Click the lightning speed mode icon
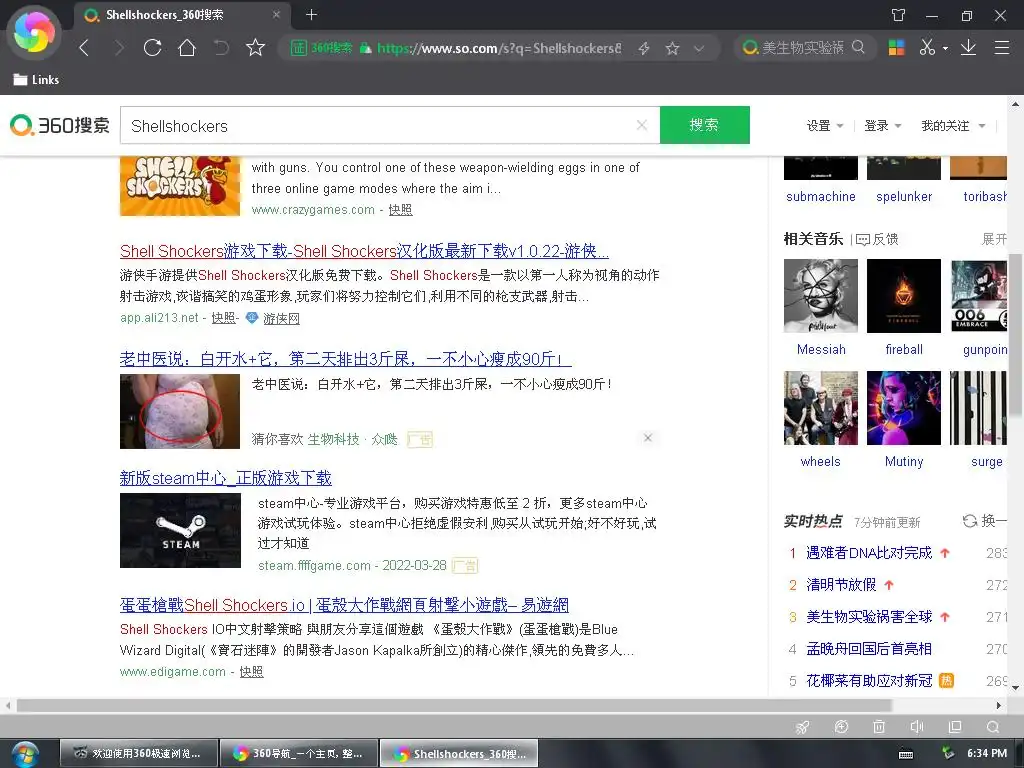Image resolution: width=1024 pixels, height=768 pixels. [644, 48]
